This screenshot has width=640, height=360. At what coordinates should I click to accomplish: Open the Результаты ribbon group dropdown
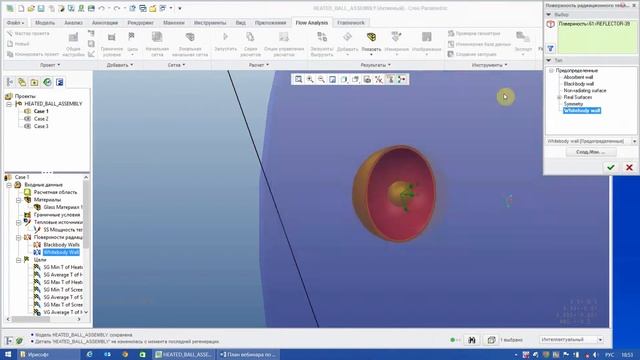376,65
